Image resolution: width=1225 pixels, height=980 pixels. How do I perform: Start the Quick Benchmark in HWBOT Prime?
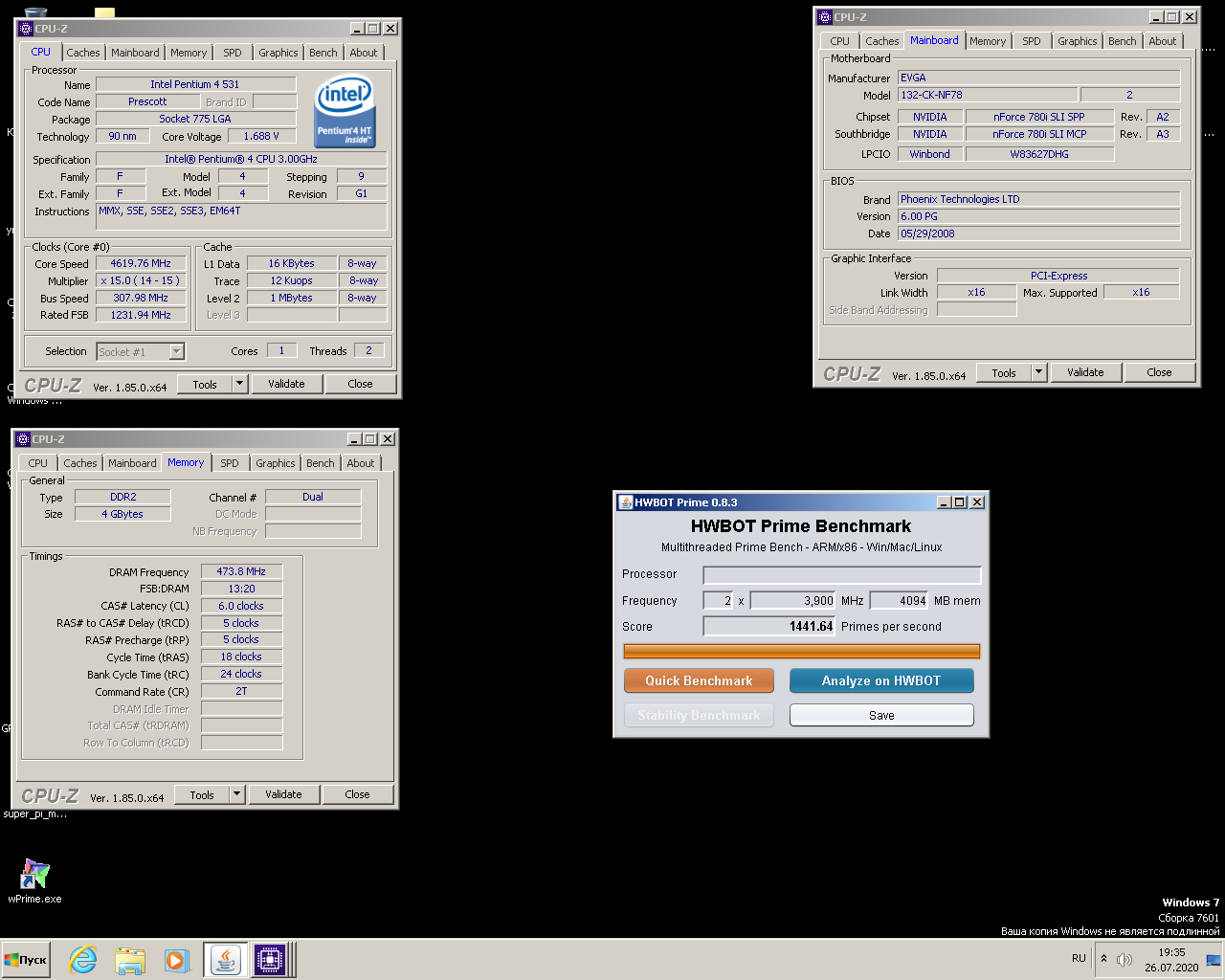pos(699,680)
